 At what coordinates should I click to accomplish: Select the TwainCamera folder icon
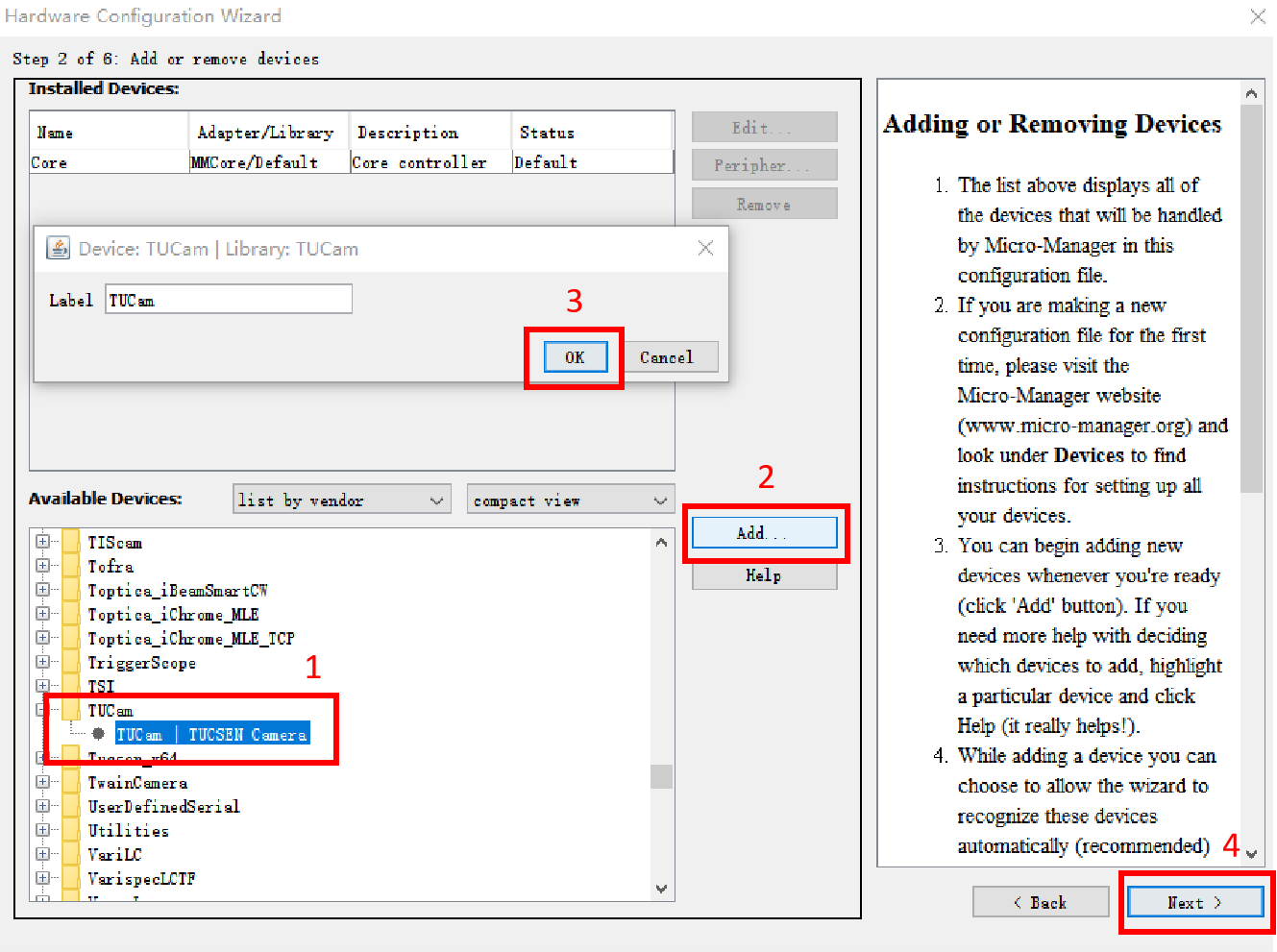[x=71, y=782]
